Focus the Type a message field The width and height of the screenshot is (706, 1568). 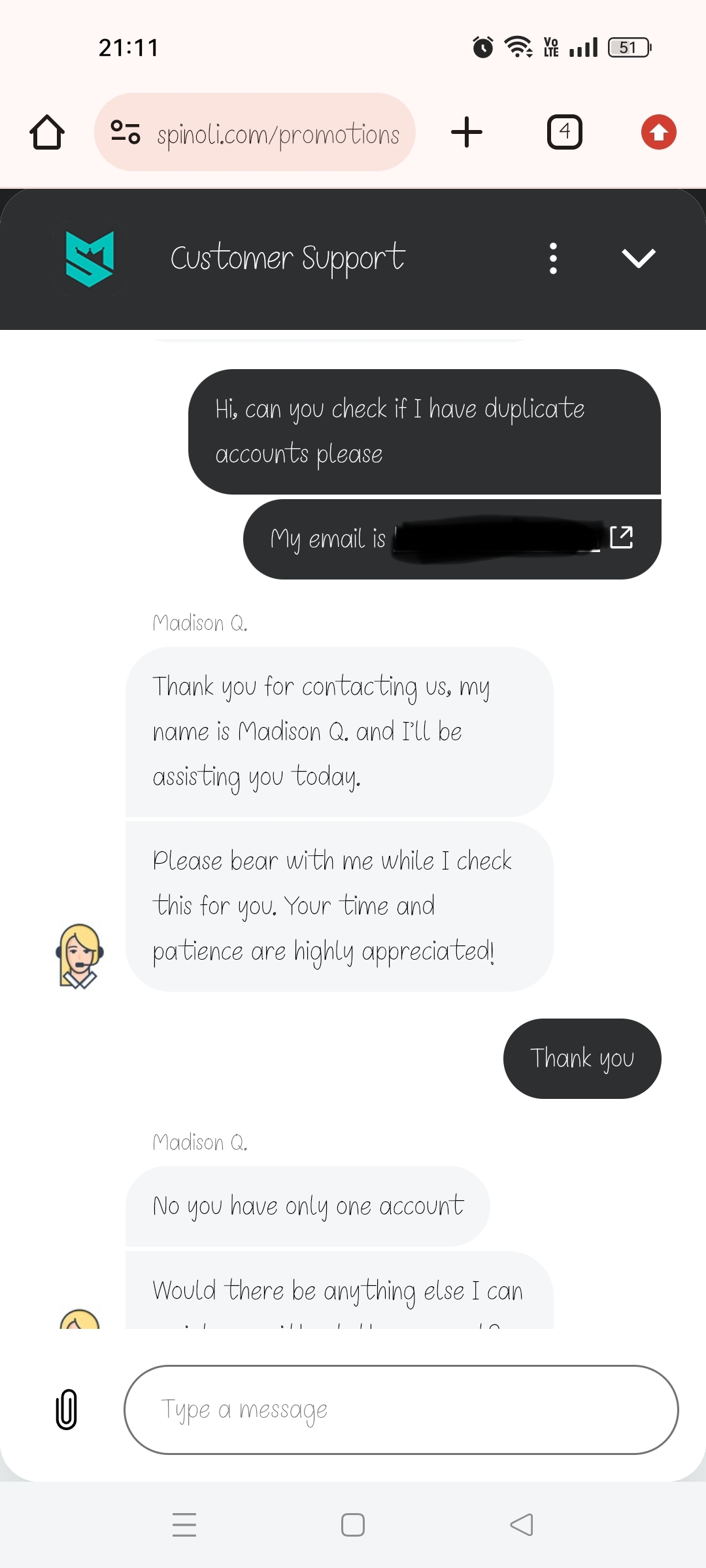401,1409
